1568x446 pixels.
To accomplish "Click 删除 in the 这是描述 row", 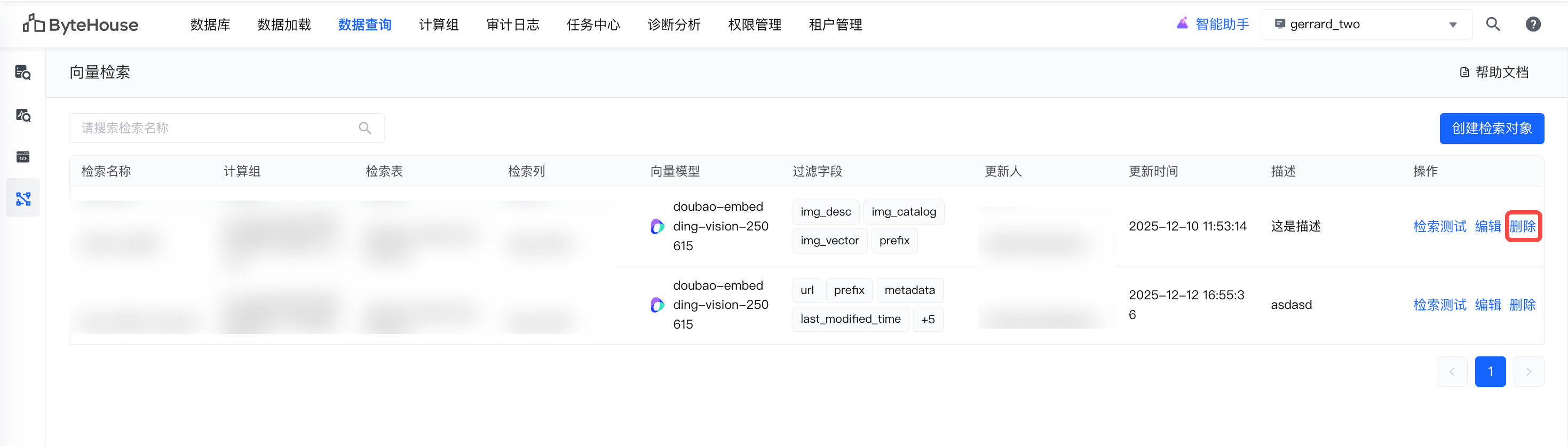I will 1522,226.
